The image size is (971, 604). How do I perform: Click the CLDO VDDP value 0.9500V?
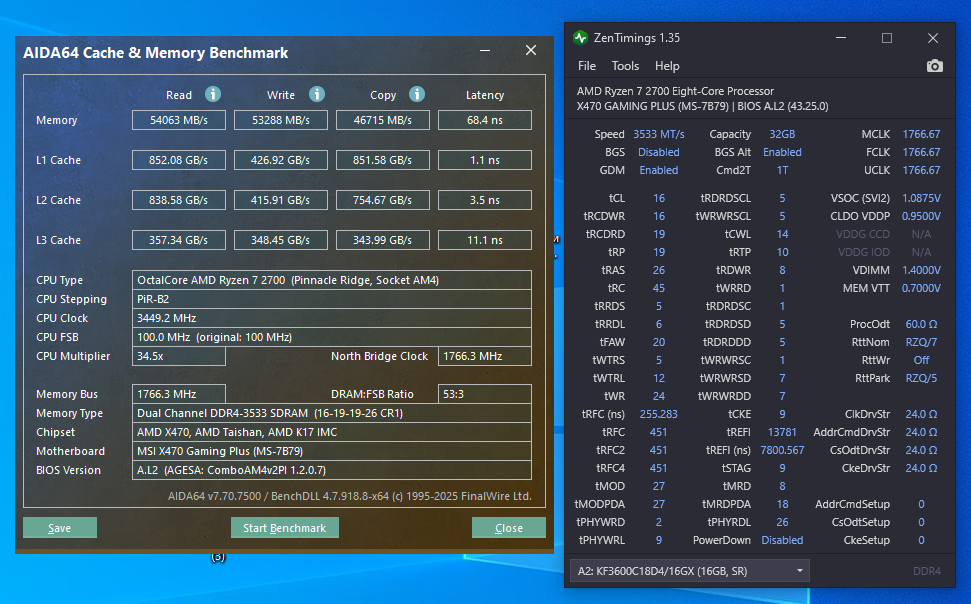(x=921, y=216)
